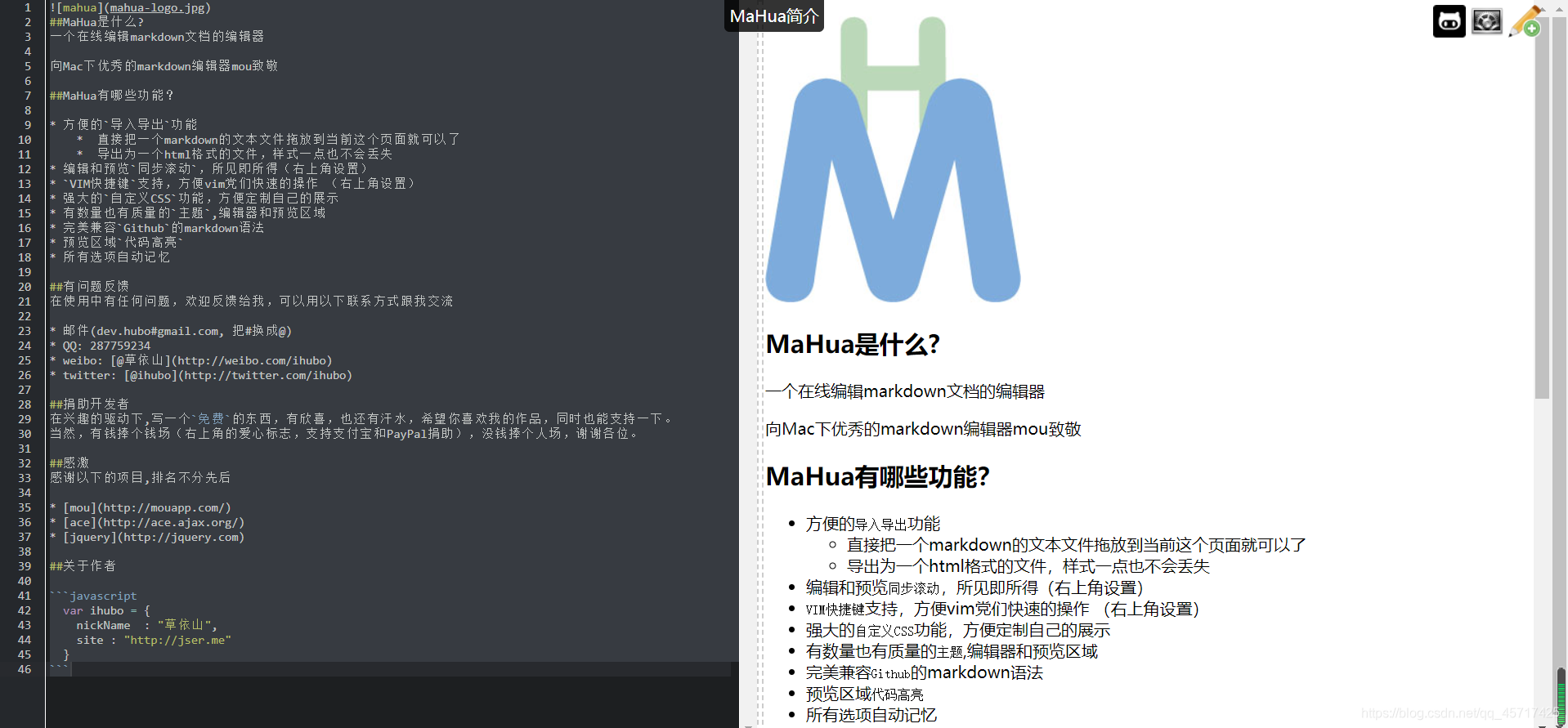Click editor line '```javascript'

click(93, 596)
